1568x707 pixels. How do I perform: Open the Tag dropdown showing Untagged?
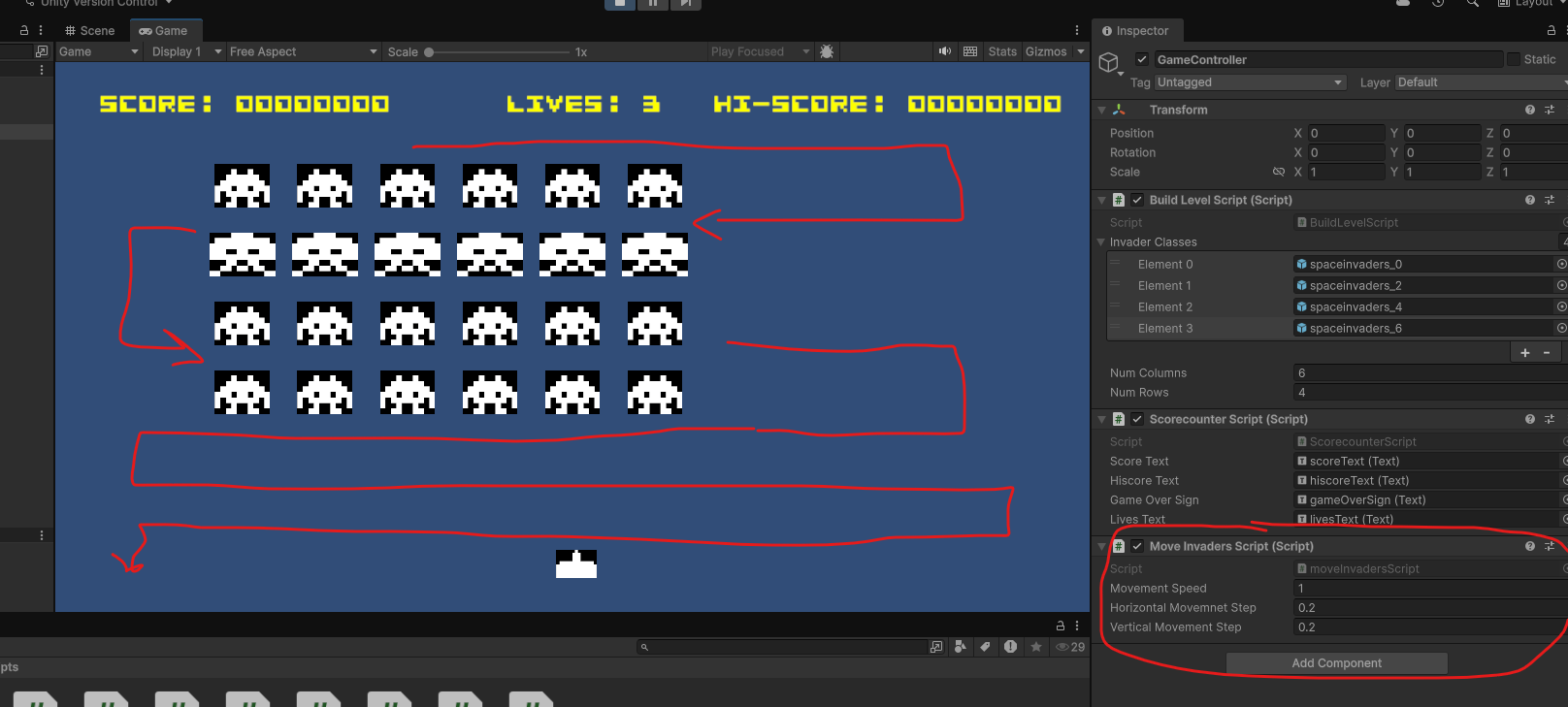pos(1250,82)
